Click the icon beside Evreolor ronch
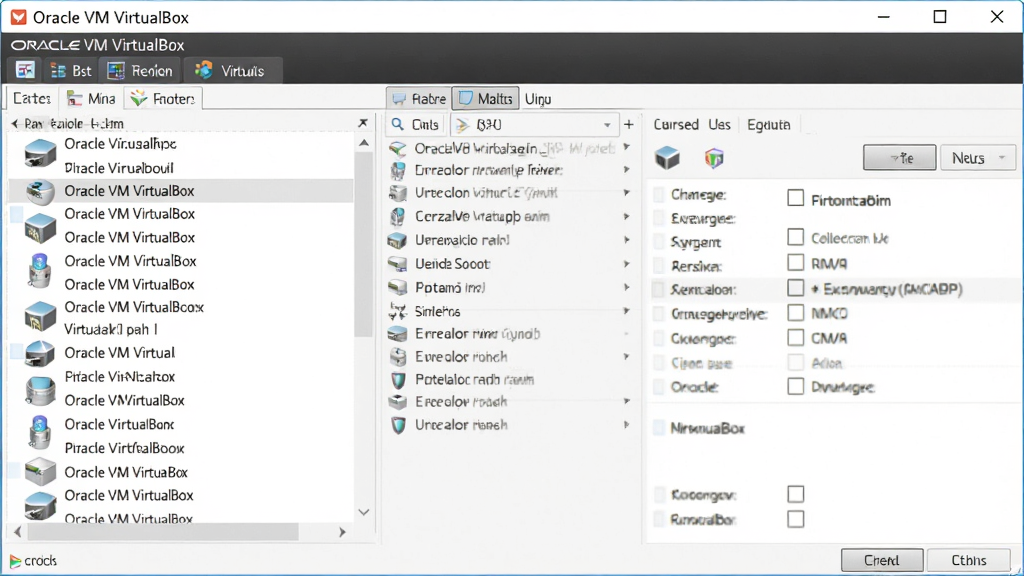The height and width of the screenshot is (576, 1024). tap(398, 357)
